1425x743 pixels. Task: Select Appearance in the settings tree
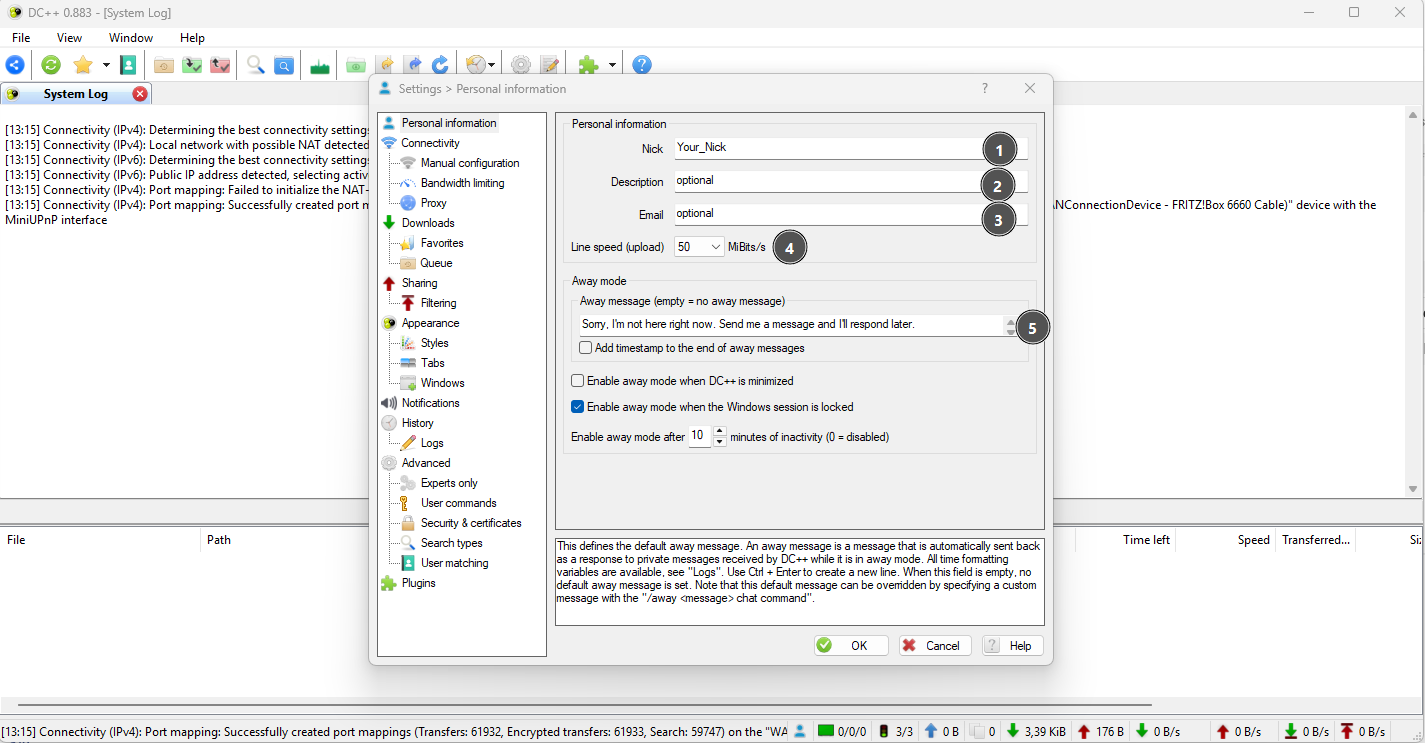[x=430, y=323]
